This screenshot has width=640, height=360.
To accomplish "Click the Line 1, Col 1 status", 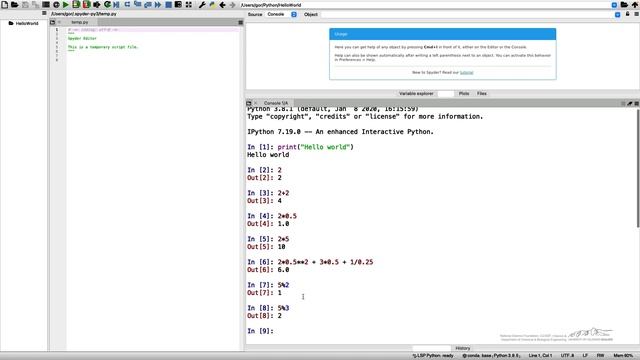I will coord(540,356).
